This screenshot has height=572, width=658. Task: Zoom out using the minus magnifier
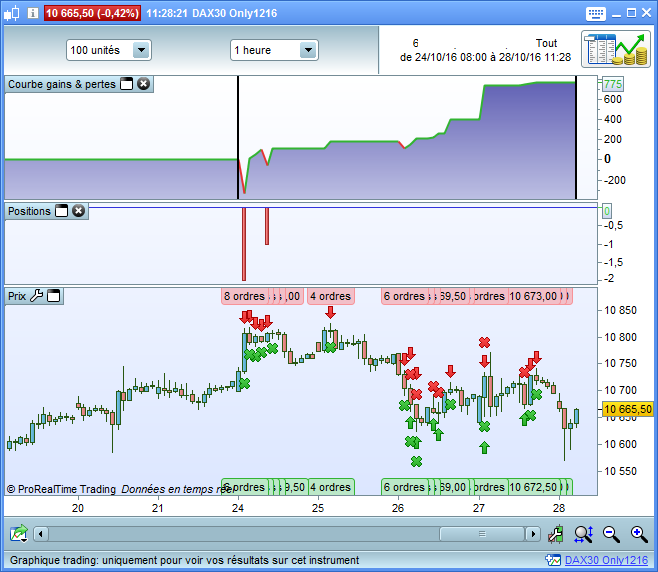tap(611, 534)
